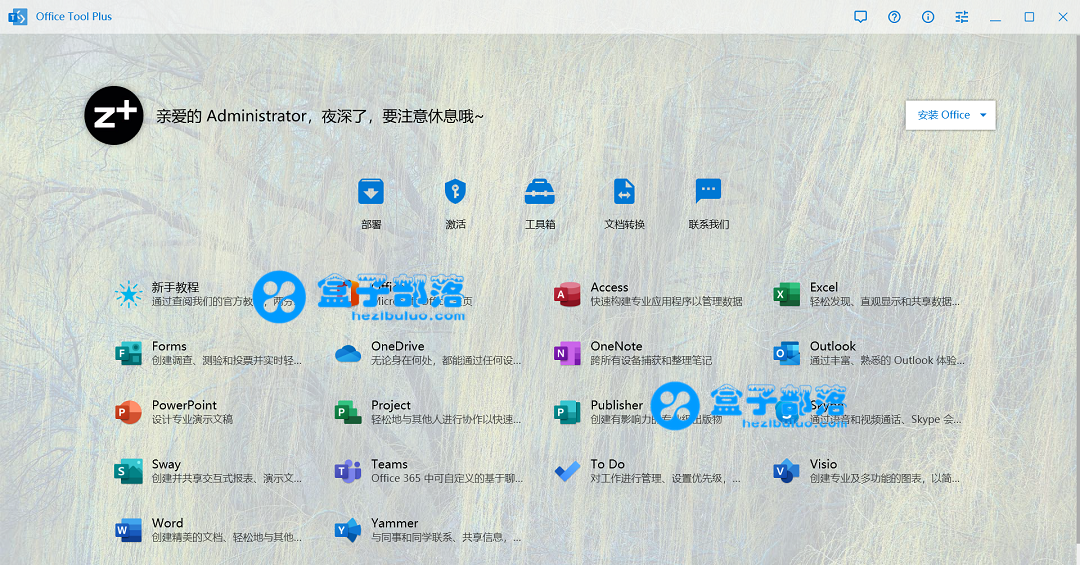Select the Visio title text
1080x565 pixels.
pyautogui.click(x=824, y=464)
